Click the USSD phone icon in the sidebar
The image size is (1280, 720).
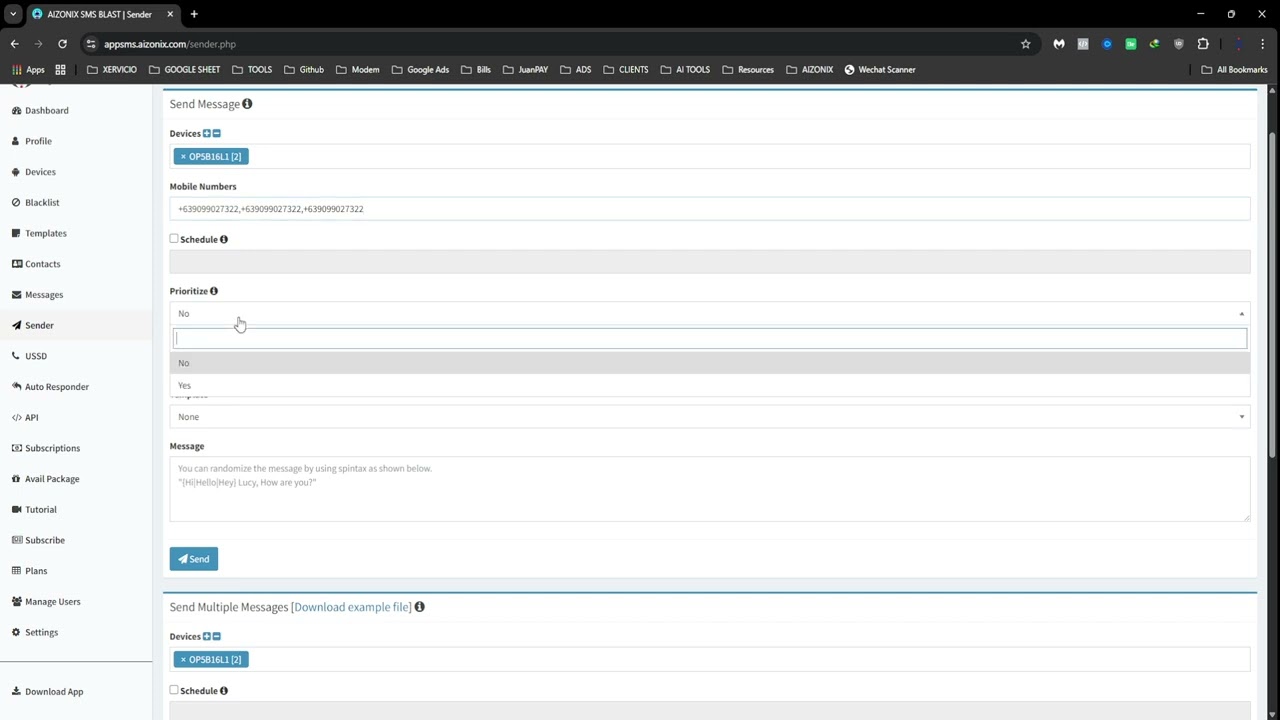pyautogui.click(x=16, y=356)
